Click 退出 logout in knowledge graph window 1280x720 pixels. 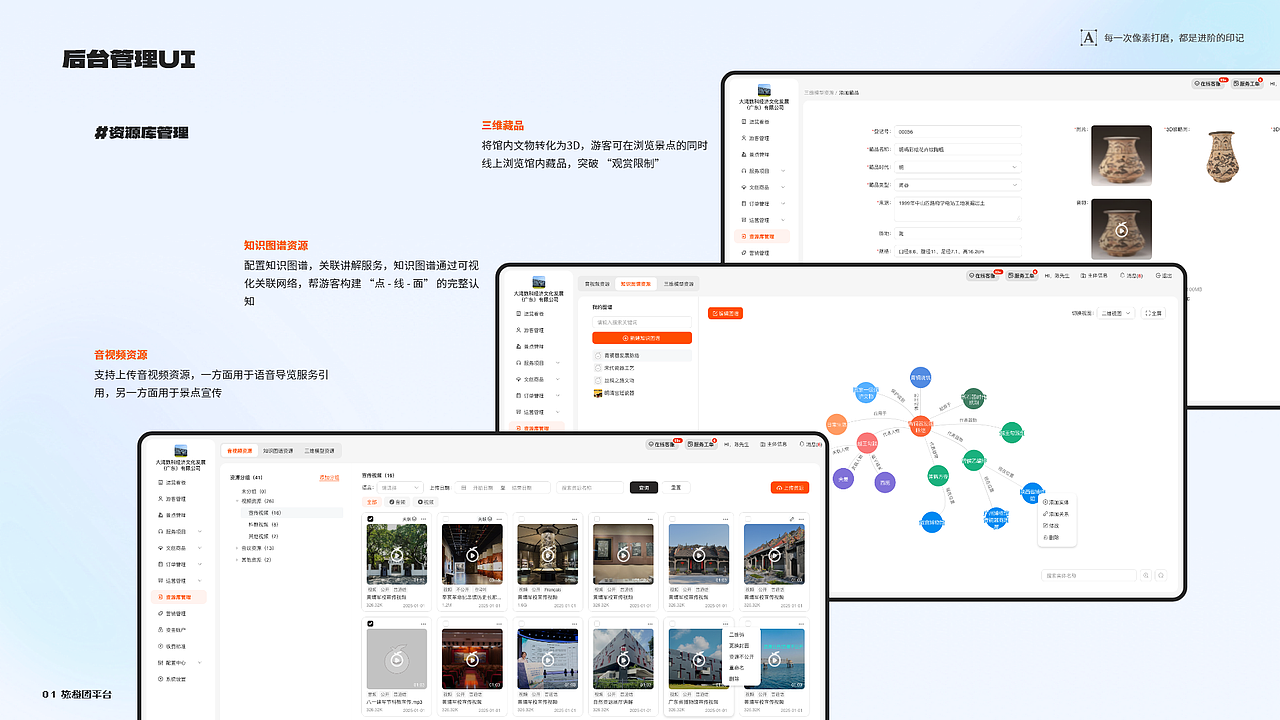click(1164, 275)
